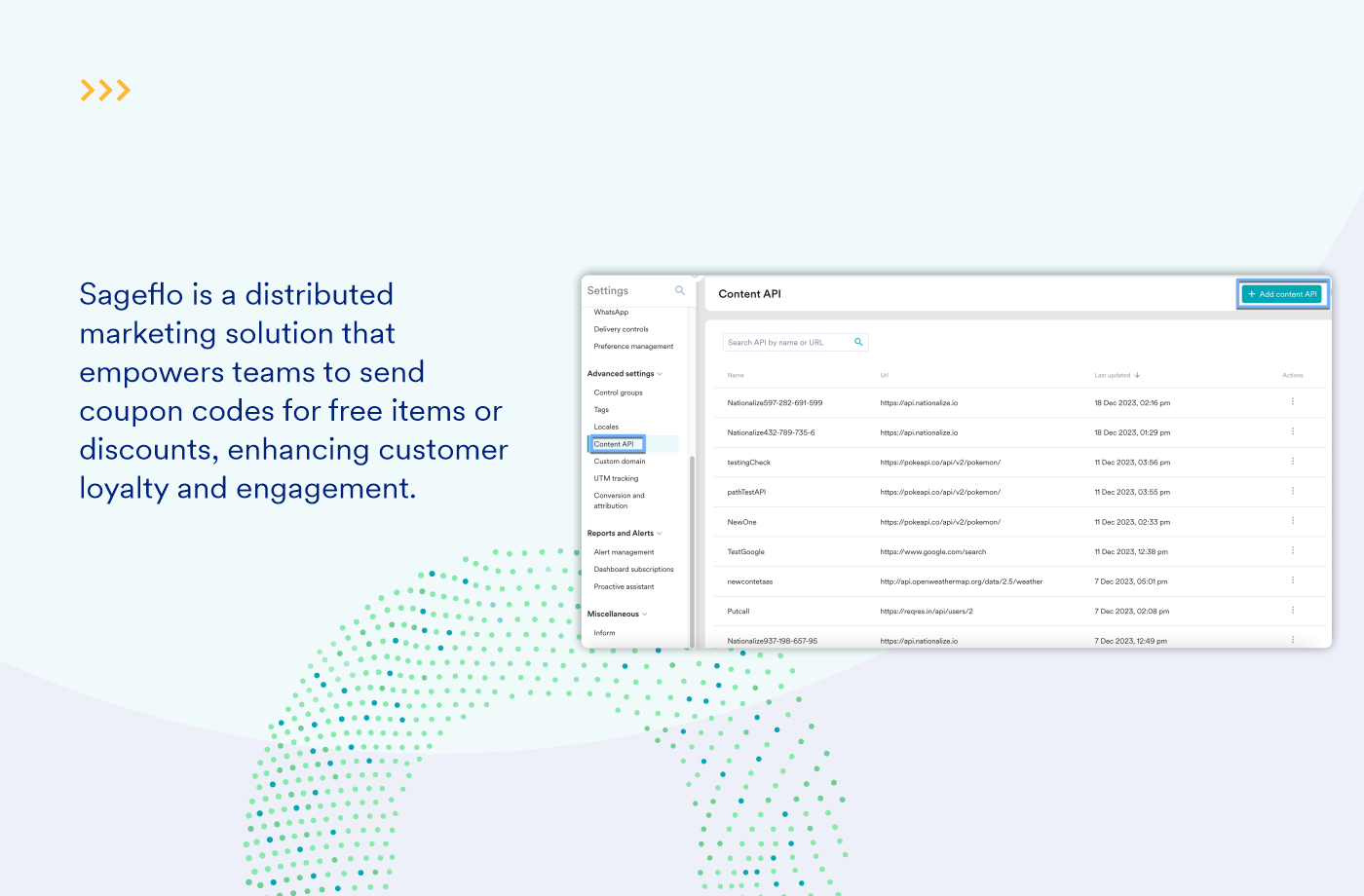Open actions menu for Nationalize597-282-691-599 row
The height and width of the screenshot is (896, 1364).
coord(1293,401)
